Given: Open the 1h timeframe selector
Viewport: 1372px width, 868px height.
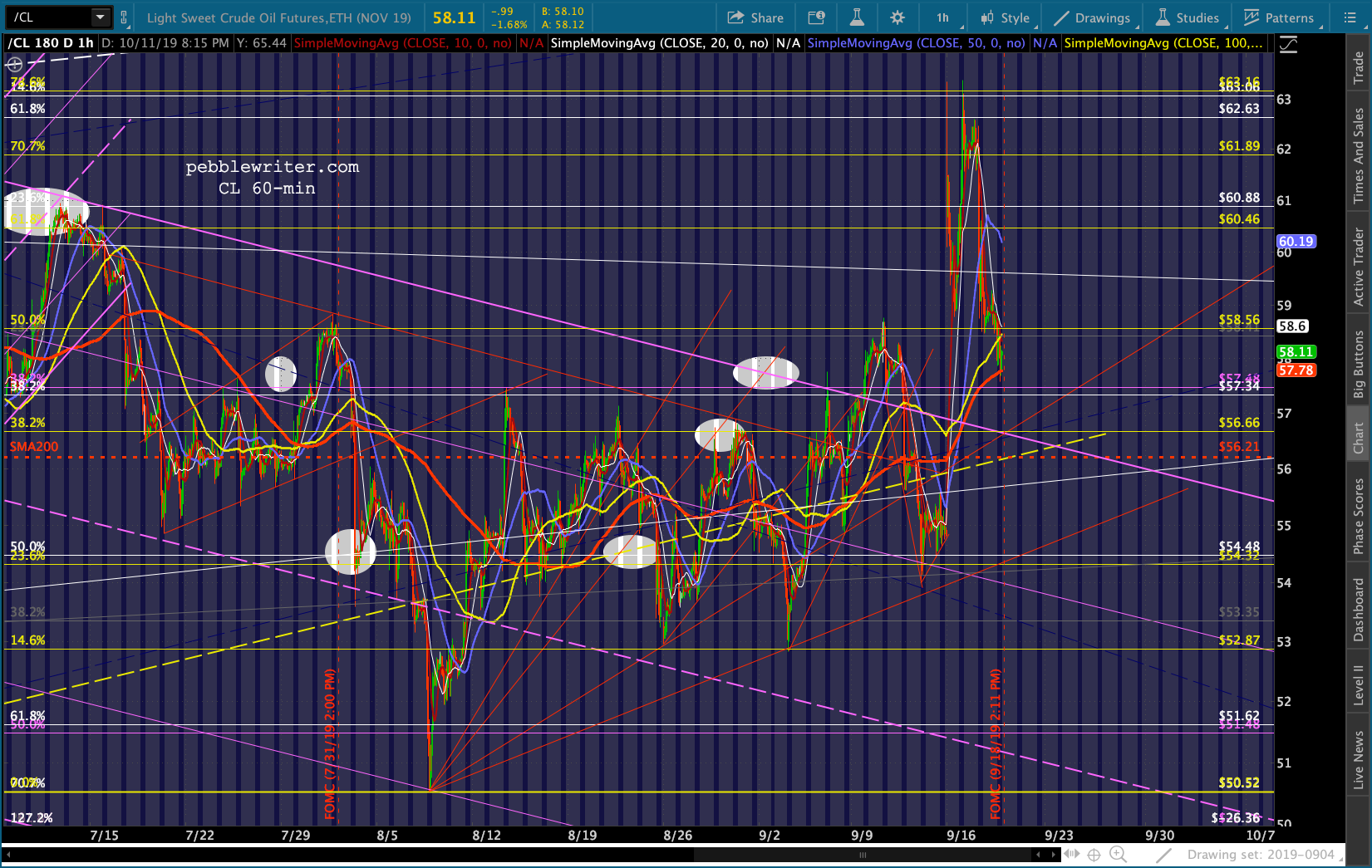Looking at the screenshot, I should tap(943, 17).
